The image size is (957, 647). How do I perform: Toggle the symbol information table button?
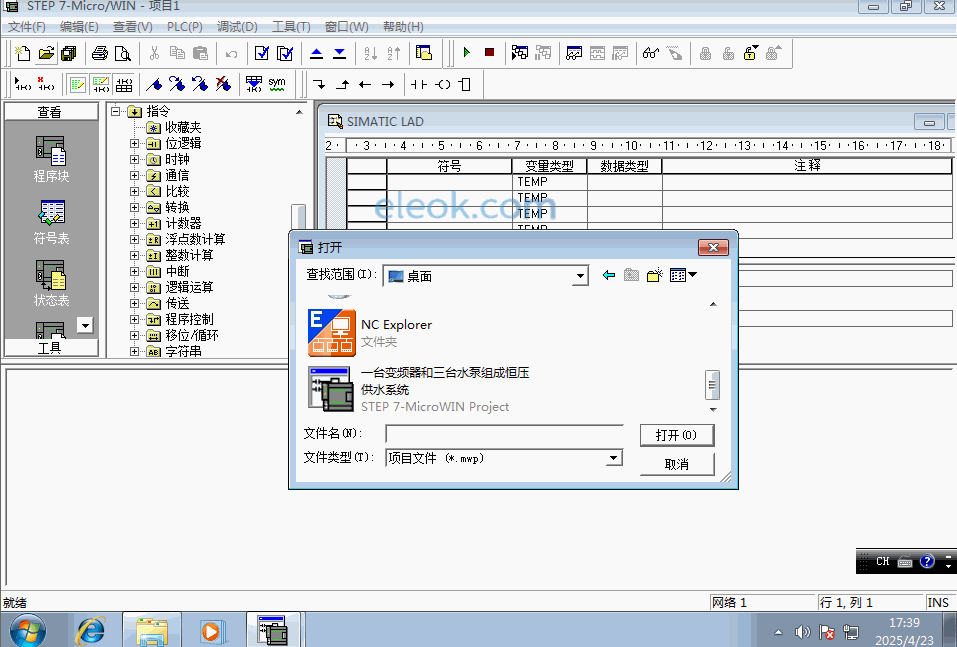(x=124, y=84)
